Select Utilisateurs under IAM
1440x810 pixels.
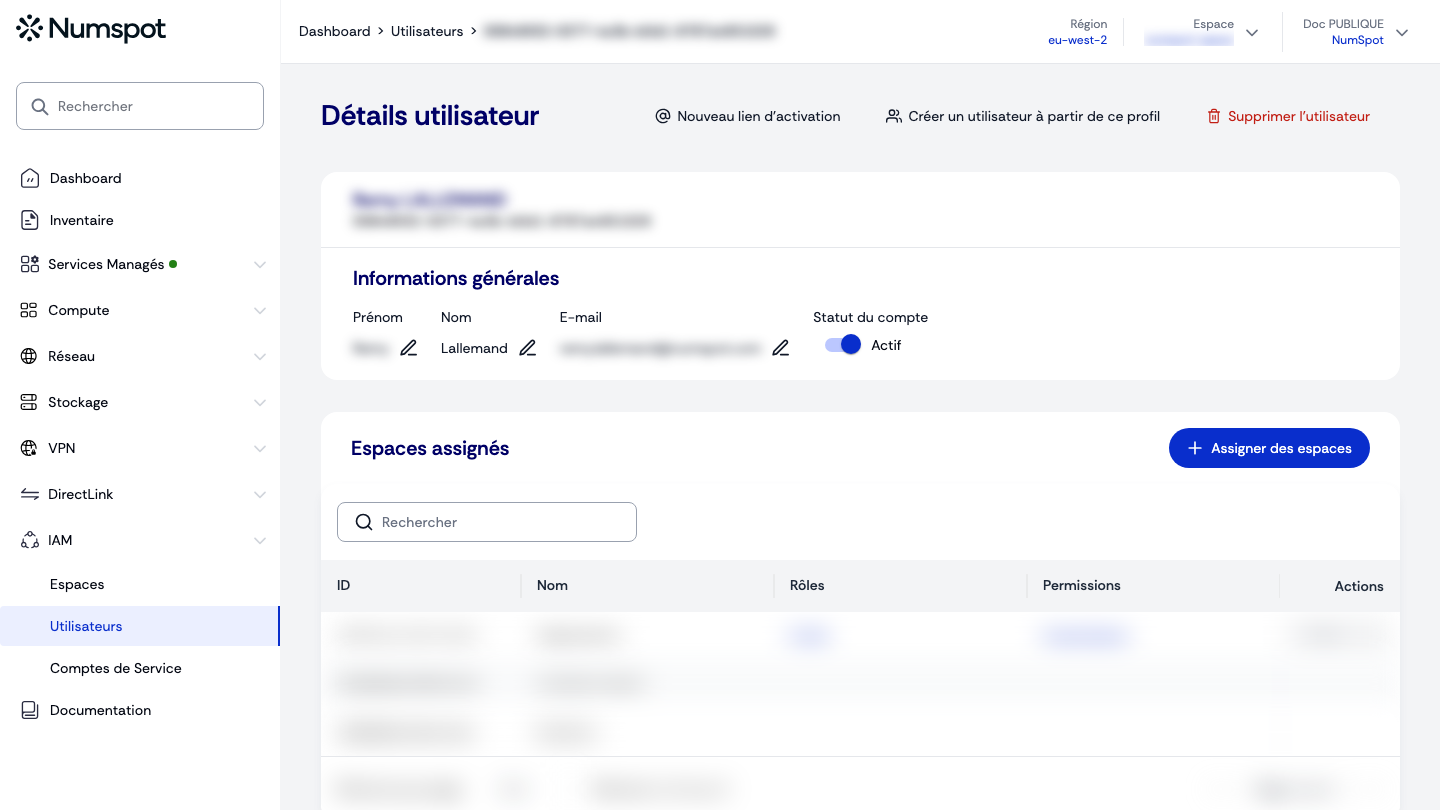[x=140, y=626]
